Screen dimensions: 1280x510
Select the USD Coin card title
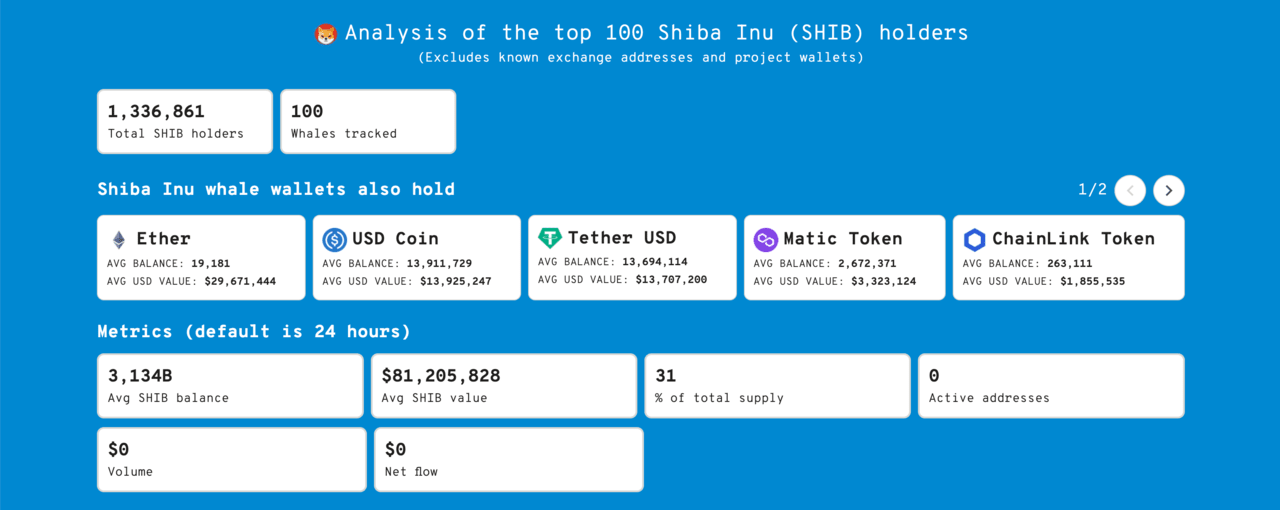tap(395, 239)
